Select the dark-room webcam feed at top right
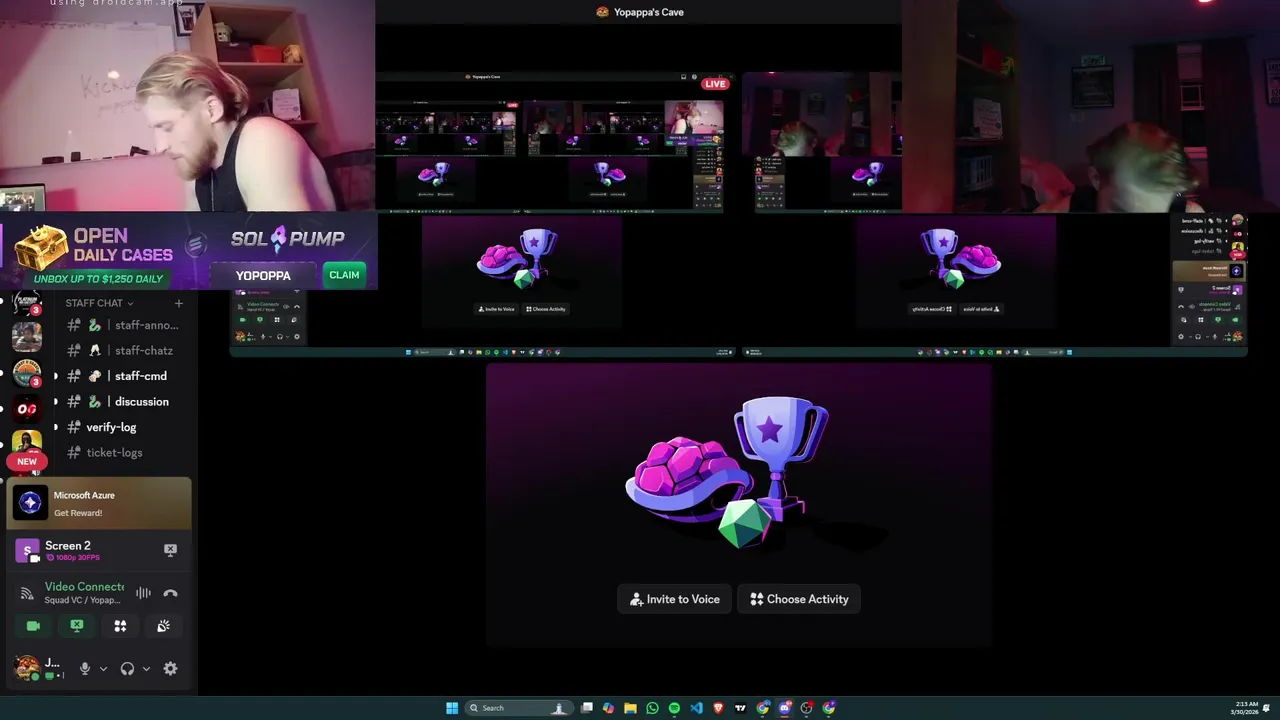Image resolution: width=1280 pixels, height=720 pixels. (1090, 105)
